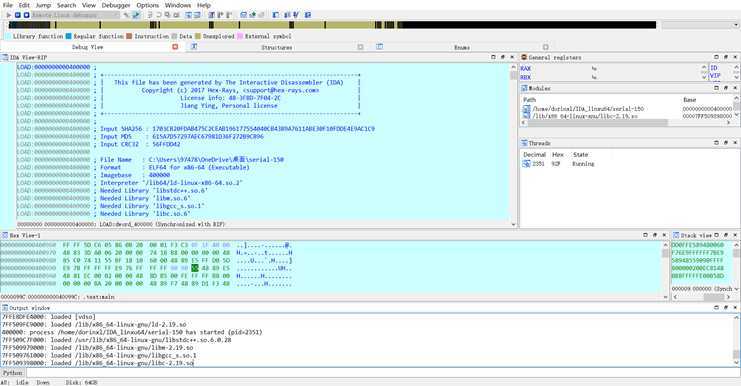Open the Windows menu
Viewport: 741px width, 386px height.
pyautogui.click(x=178, y=5)
